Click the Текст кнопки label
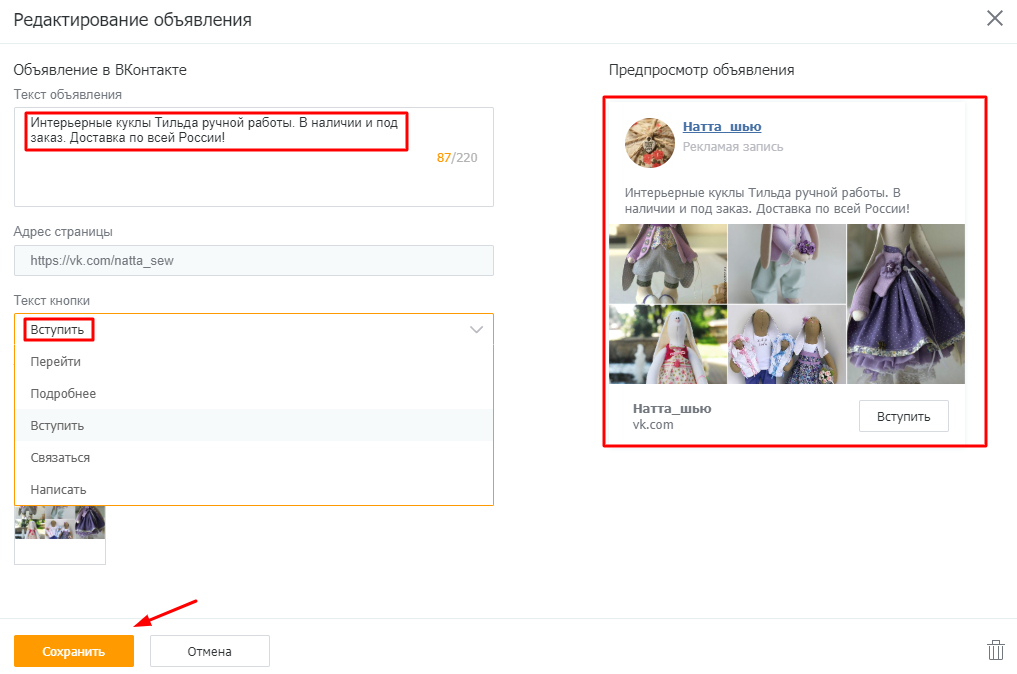This screenshot has height=674, width=1017. [52, 300]
